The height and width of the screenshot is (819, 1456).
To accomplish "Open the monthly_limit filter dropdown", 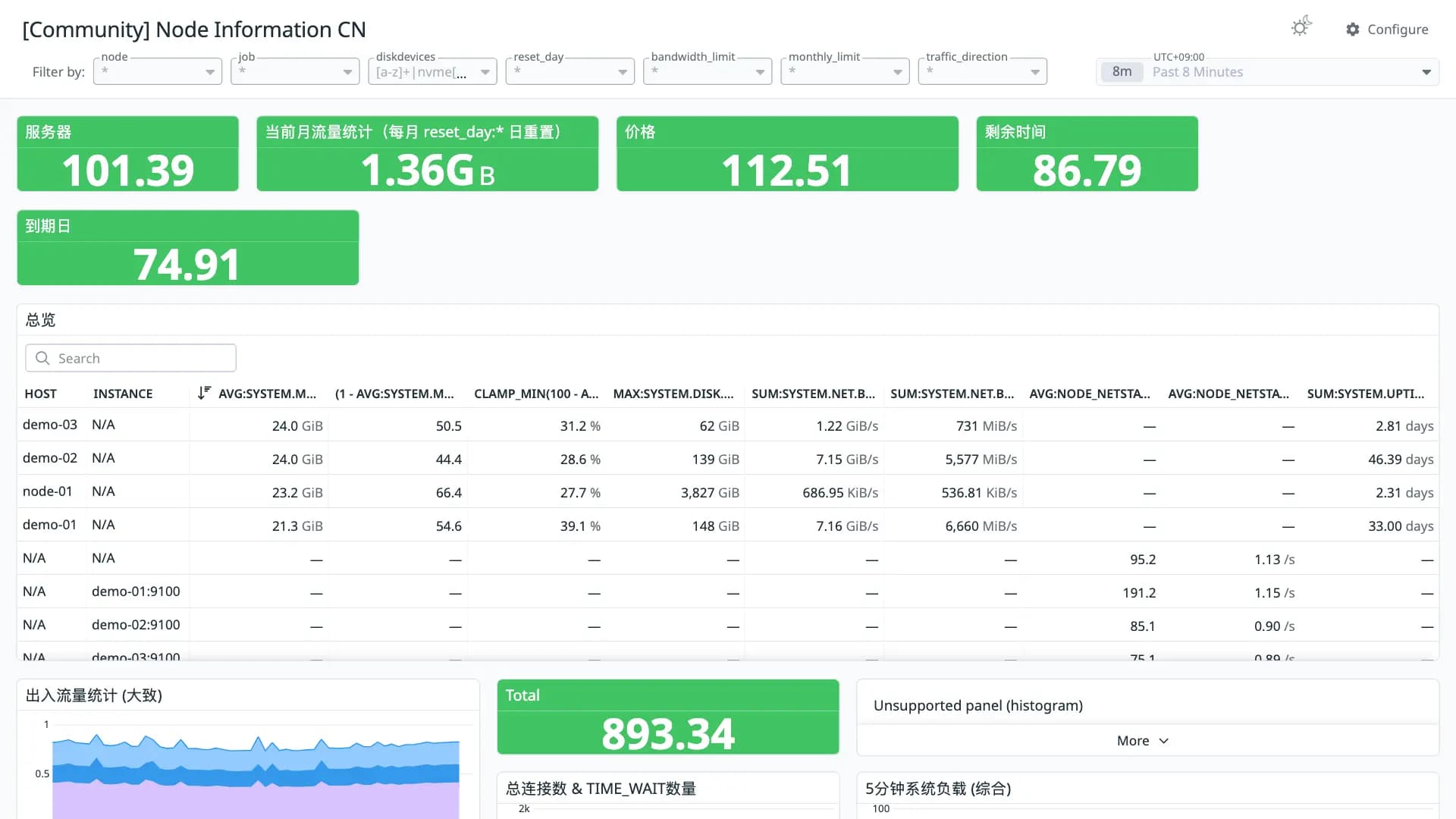I will (845, 71).
